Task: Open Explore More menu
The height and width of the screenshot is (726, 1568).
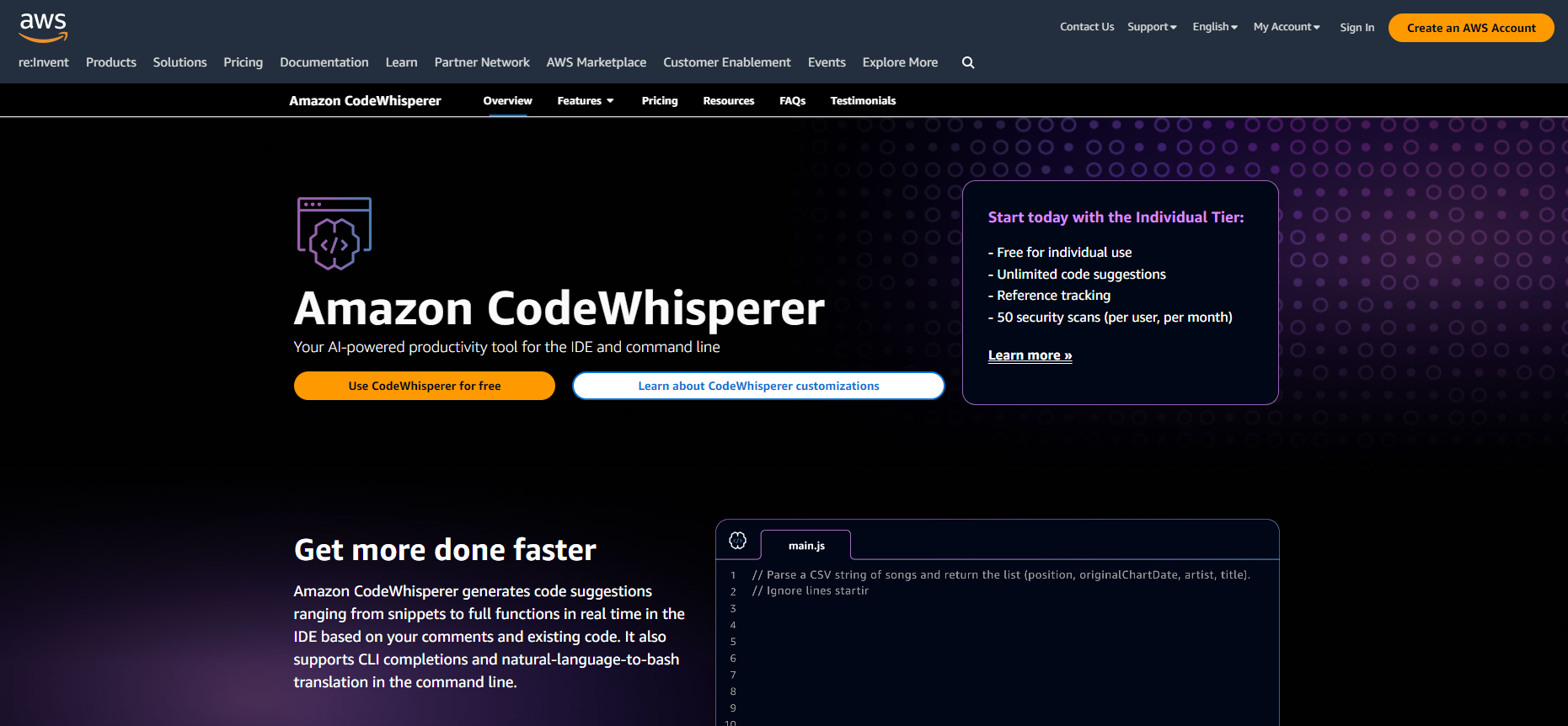Action: pyautogui.click(x=900, y=62)
